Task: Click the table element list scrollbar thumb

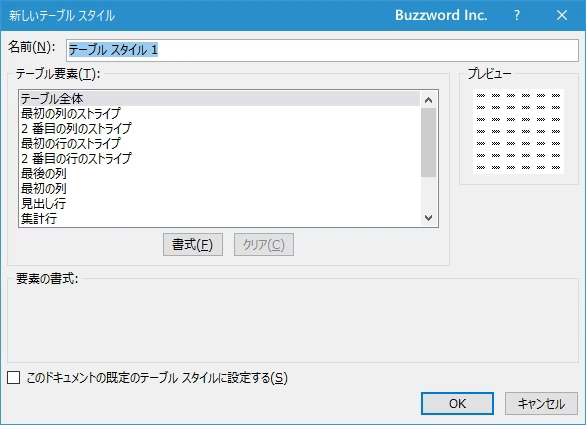Action: coord(429,142)
